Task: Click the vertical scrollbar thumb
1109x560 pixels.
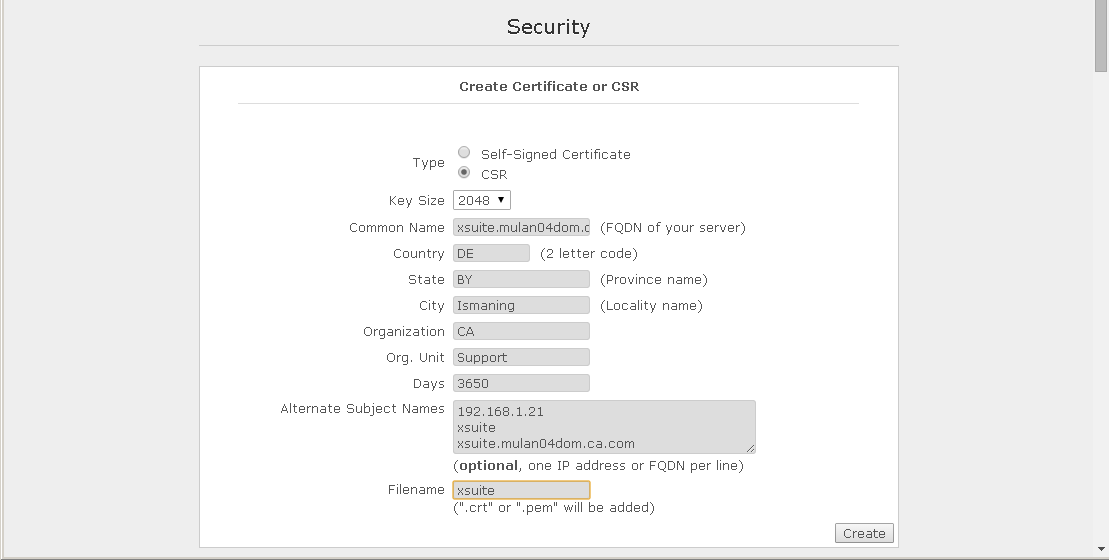Action: (1101, 35)
